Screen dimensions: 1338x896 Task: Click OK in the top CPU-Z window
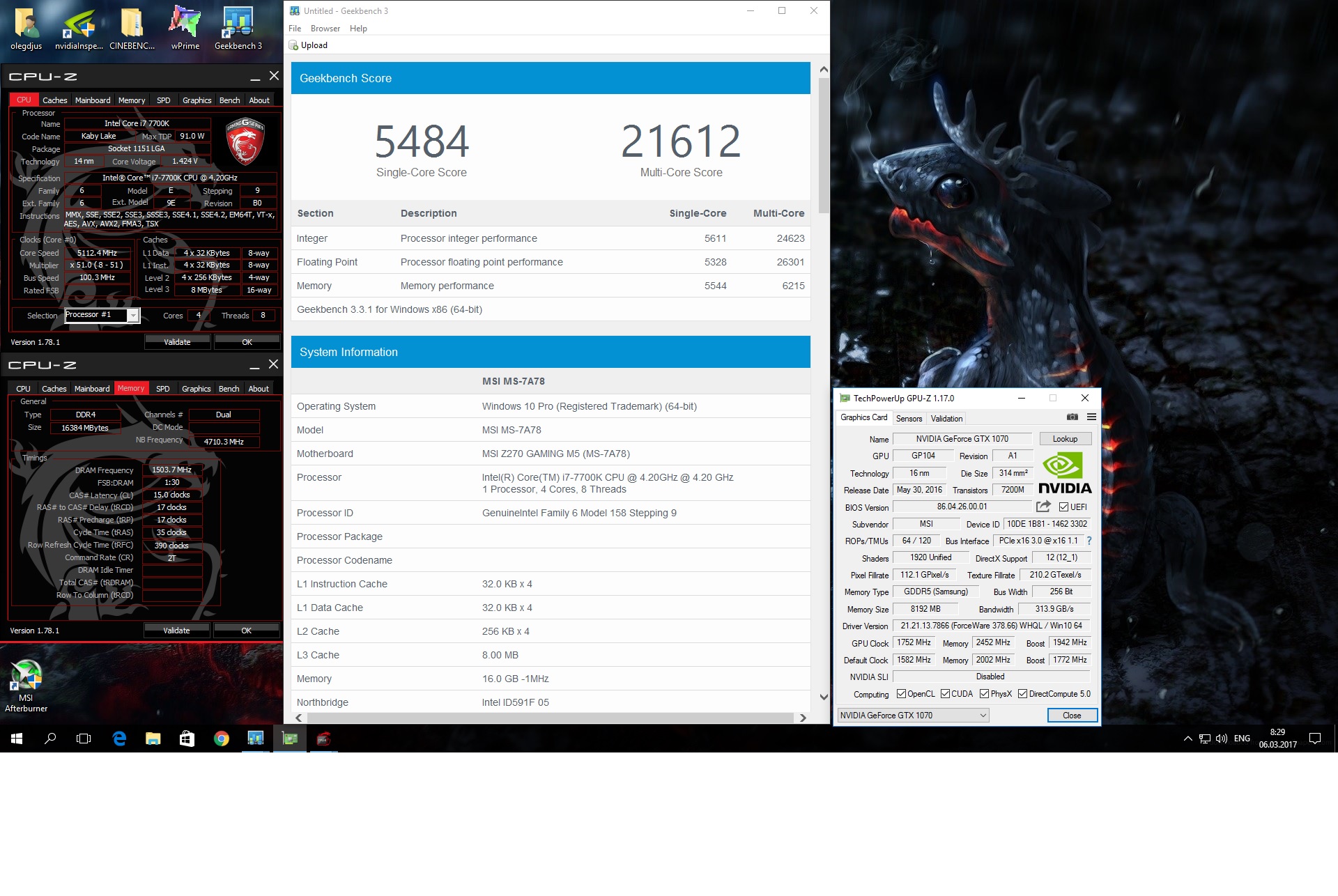(247, 342)
